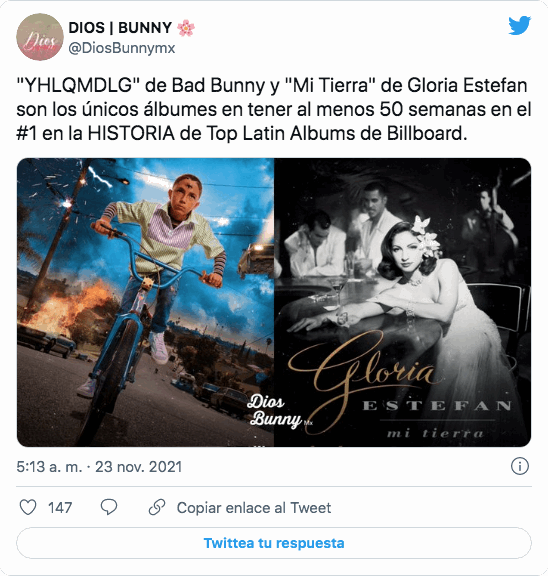Click Copiar enlace al Tweet
Image resolution: width=548 pixels, height=576 pixels.
point(254,508)
